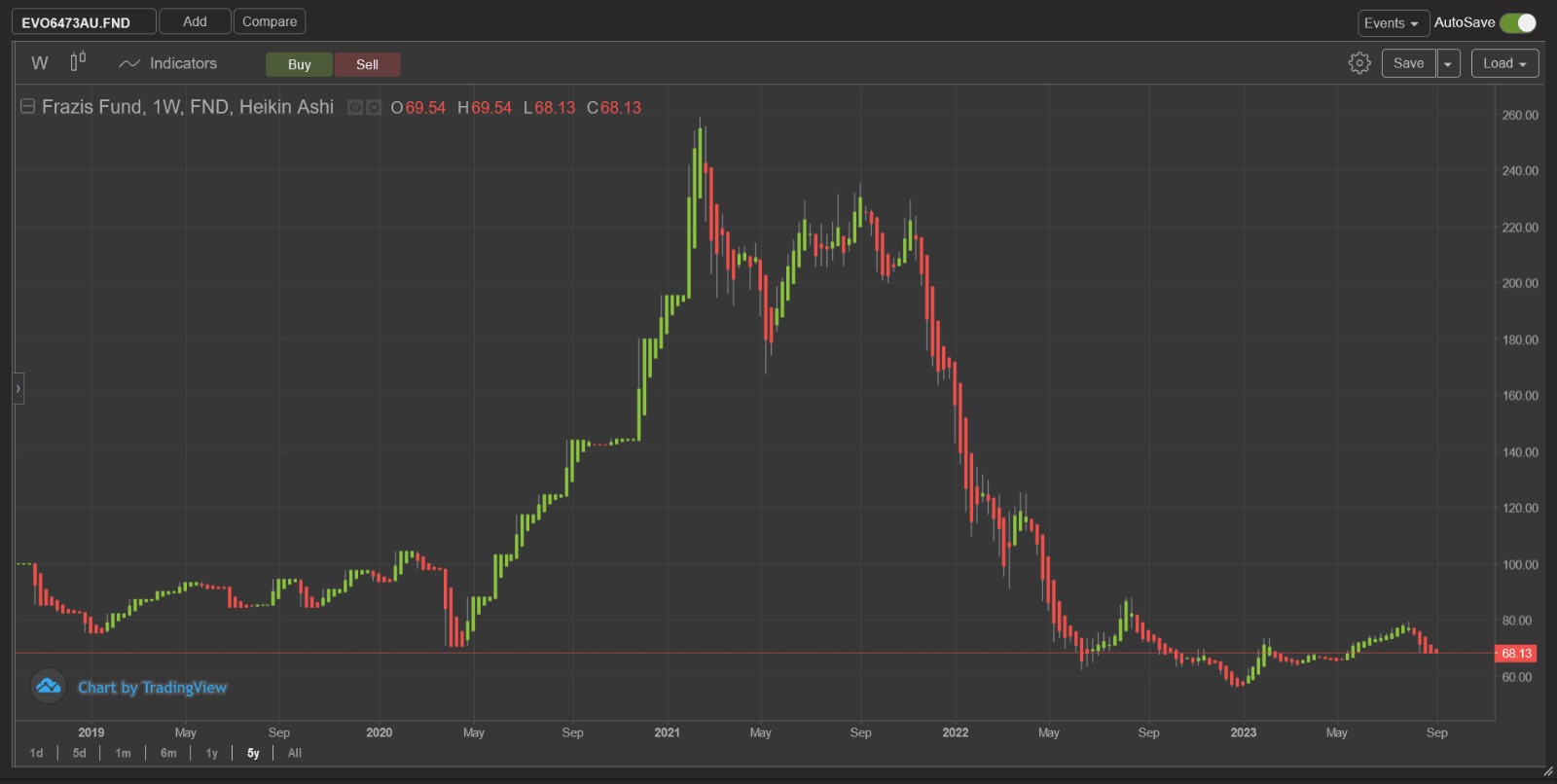Open the candlestick chart style selector
This screenshot has width=1557, height=784.
pyautogui.click(x=78, y=62)
